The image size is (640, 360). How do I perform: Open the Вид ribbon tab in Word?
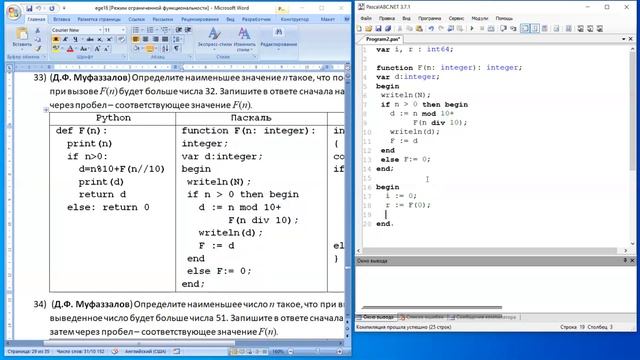pos(230,19)
